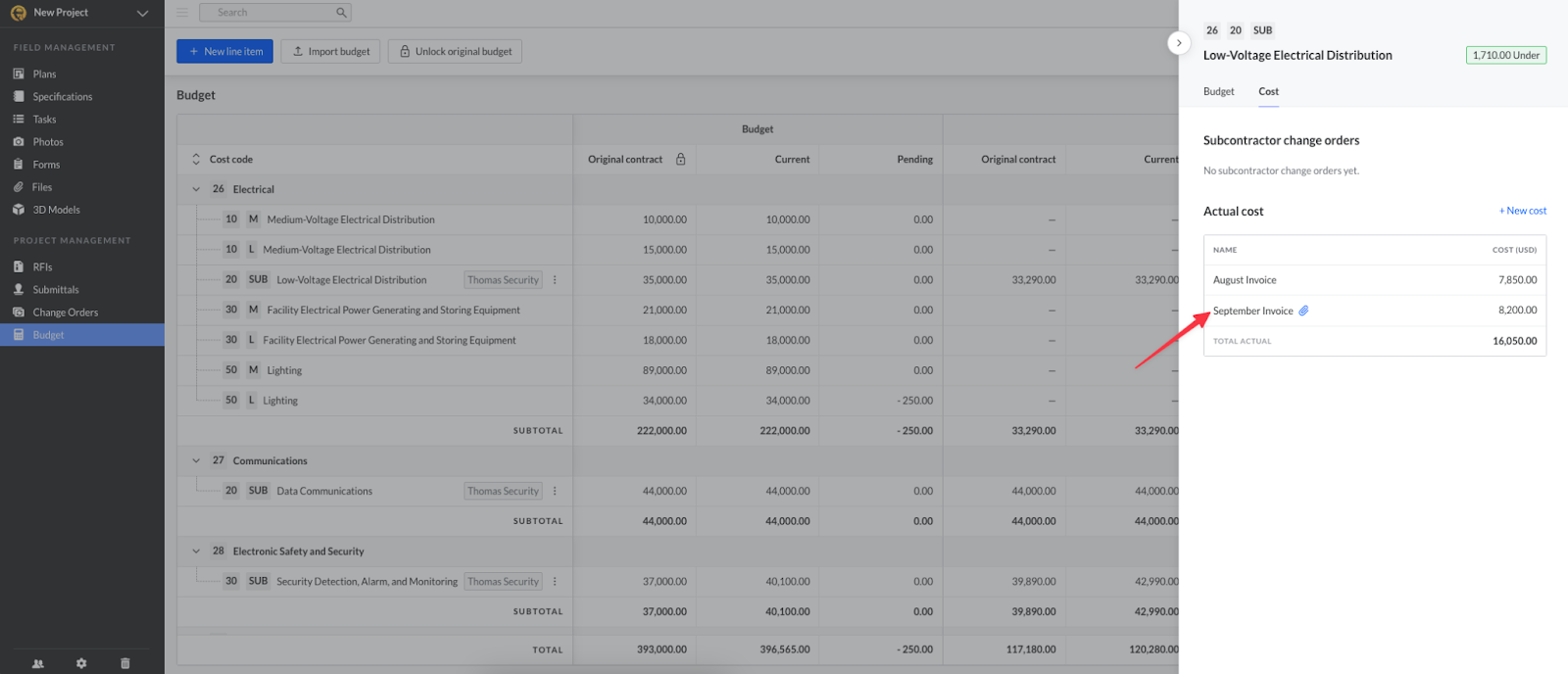
Task: Switch to the Budget tab in panel
Action: [1218, 92]
